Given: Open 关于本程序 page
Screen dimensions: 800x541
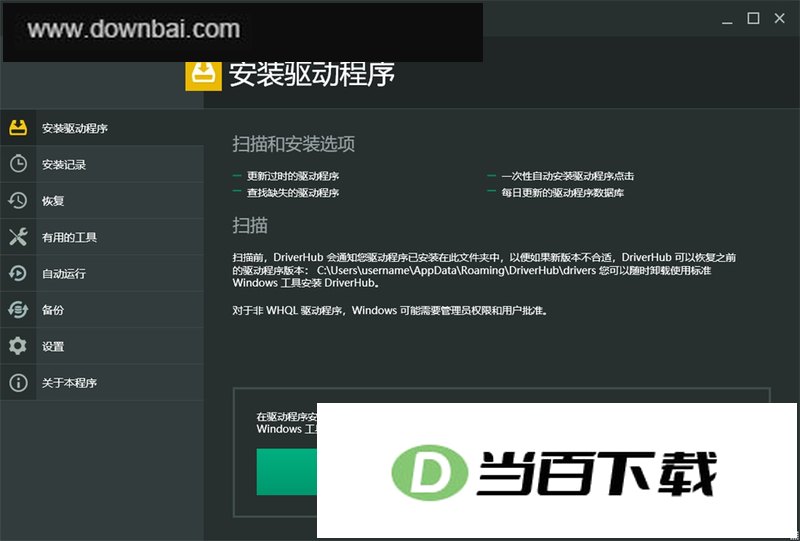Looking at the screenshot, I should click(102, 382).
